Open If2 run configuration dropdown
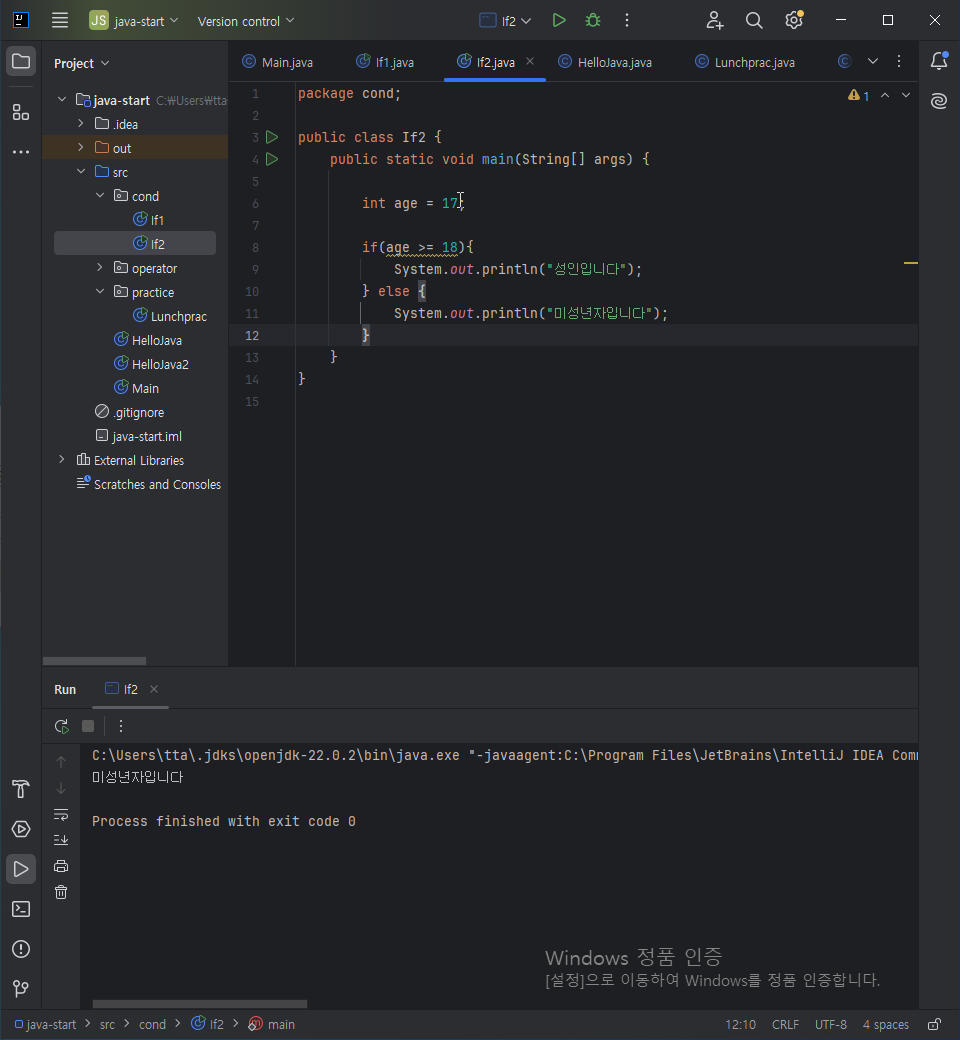This screenshot has height=1040, width=960. pyautogui.click(x=506, y=21)
